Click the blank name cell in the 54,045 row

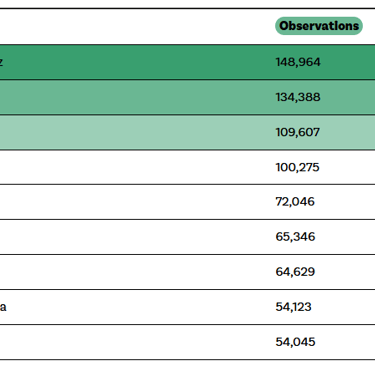pos(133,342)
